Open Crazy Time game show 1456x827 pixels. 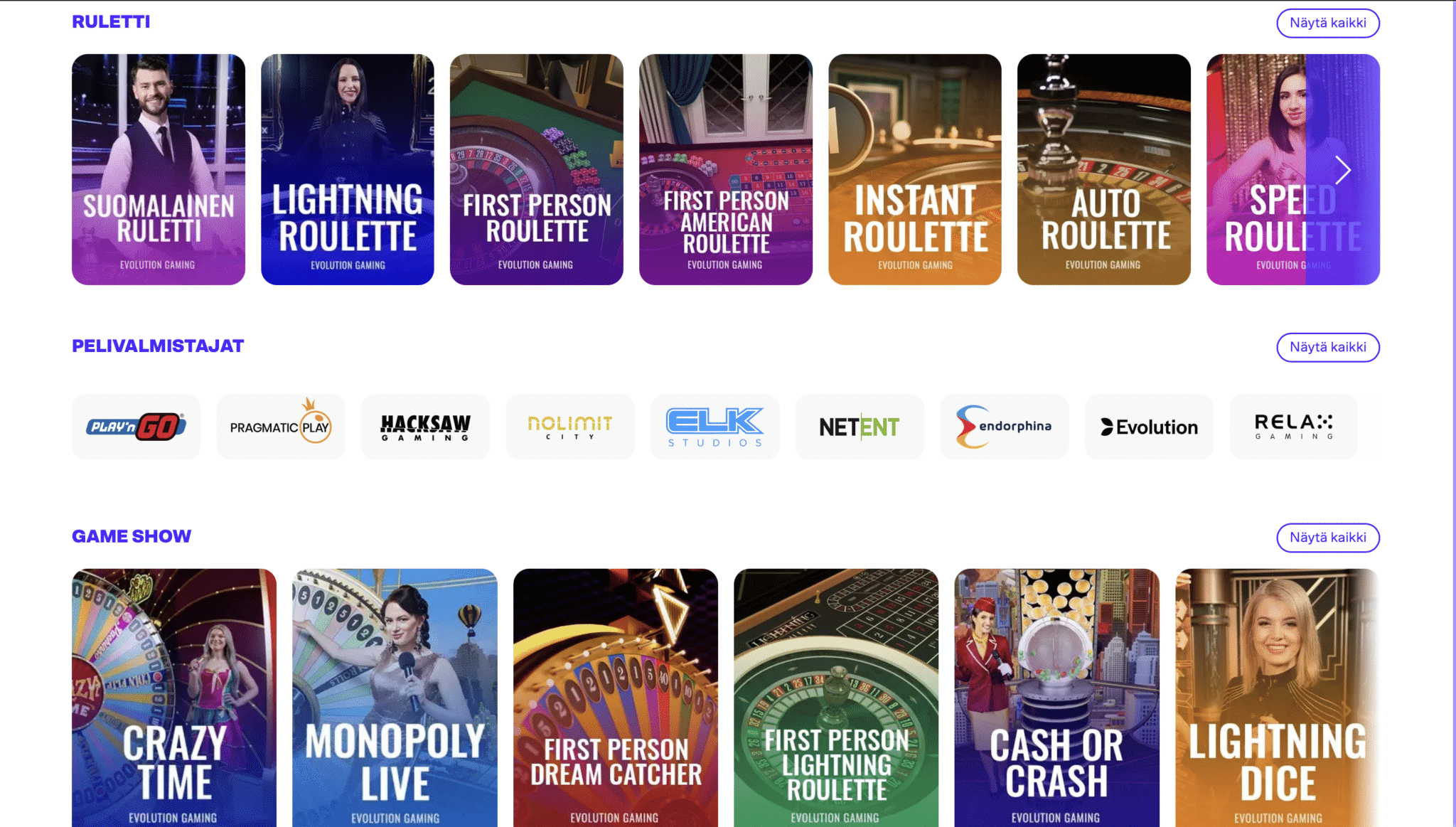[x=174, y=698]
